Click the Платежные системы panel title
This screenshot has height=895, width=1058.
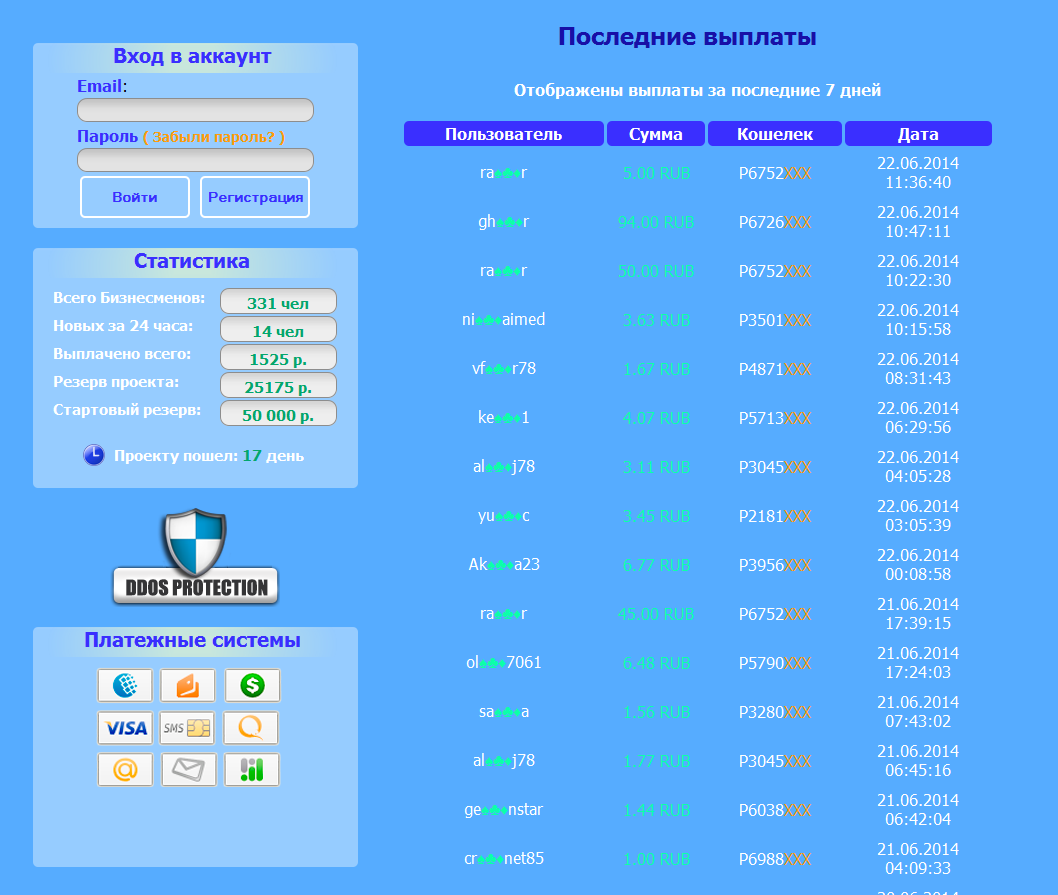192,641
